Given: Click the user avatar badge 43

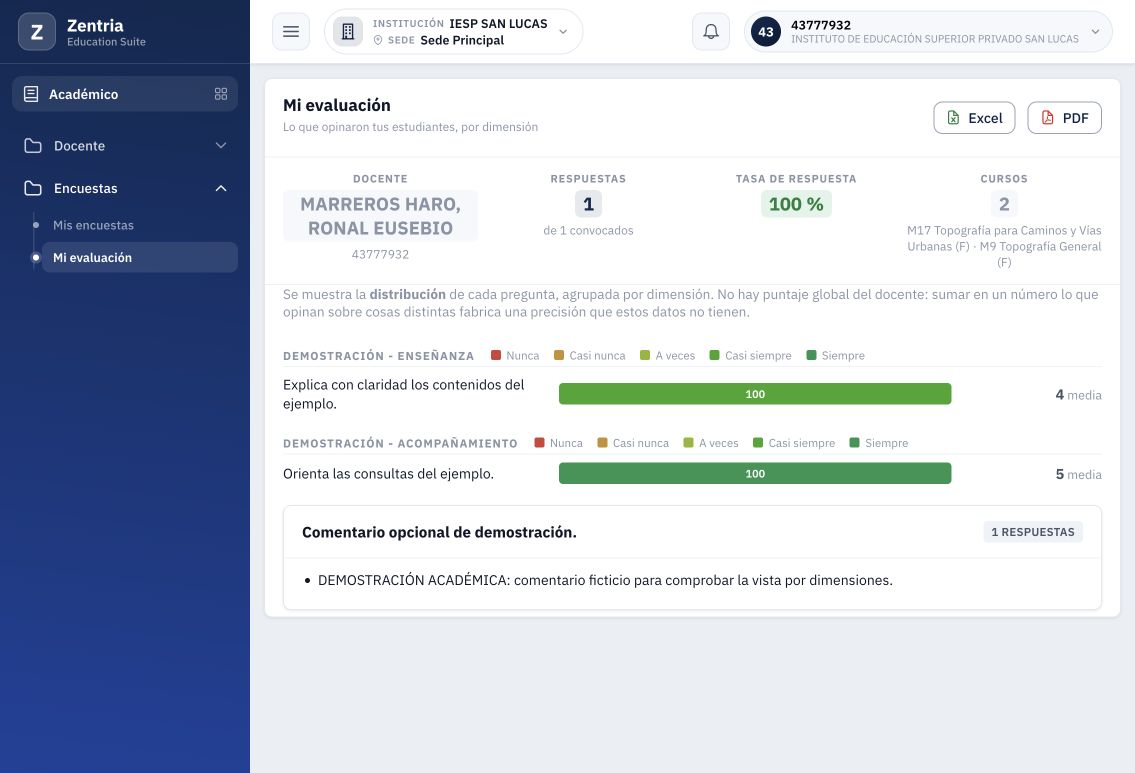Looking at the screenshot, I should (766, 32).
